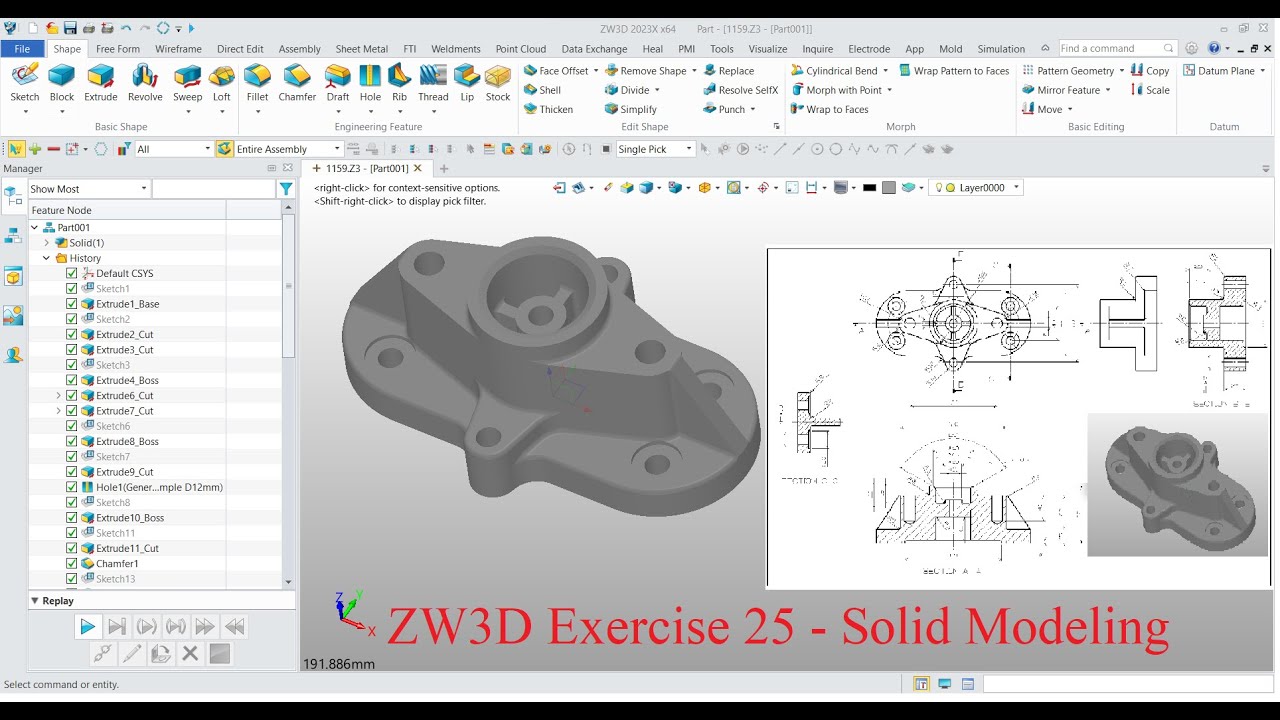Run Resolve SelfX command
The height and width of the screenshot is (720, 1280).
tap(740, 90)
